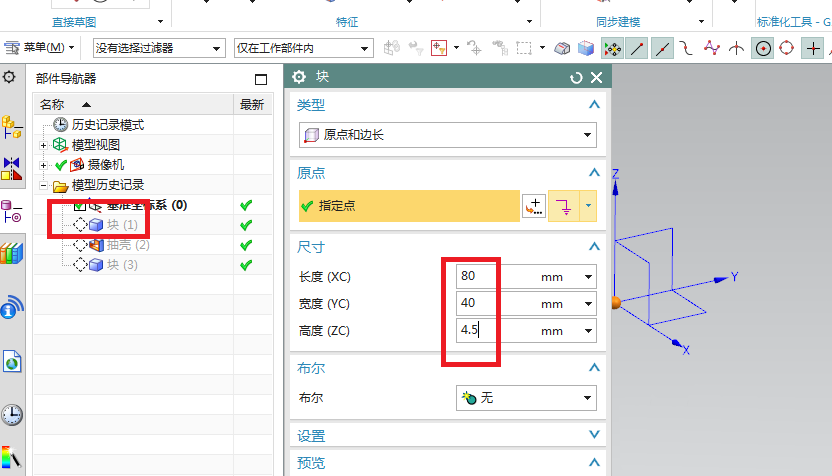Image resolution: width=832 pixels, height=476 pixels.
Task: Expand the 摄像机 tree node
Action: click(x=44, y=166)
